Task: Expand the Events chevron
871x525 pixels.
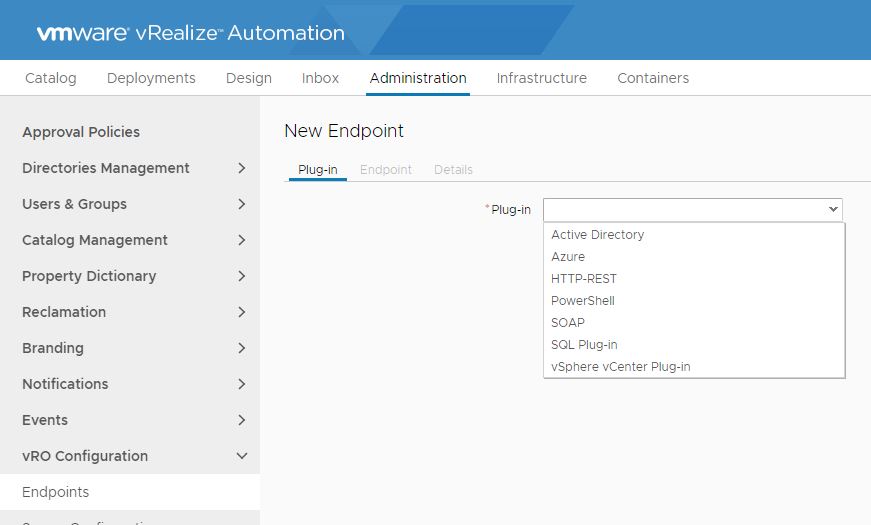Action: (242, 420)
